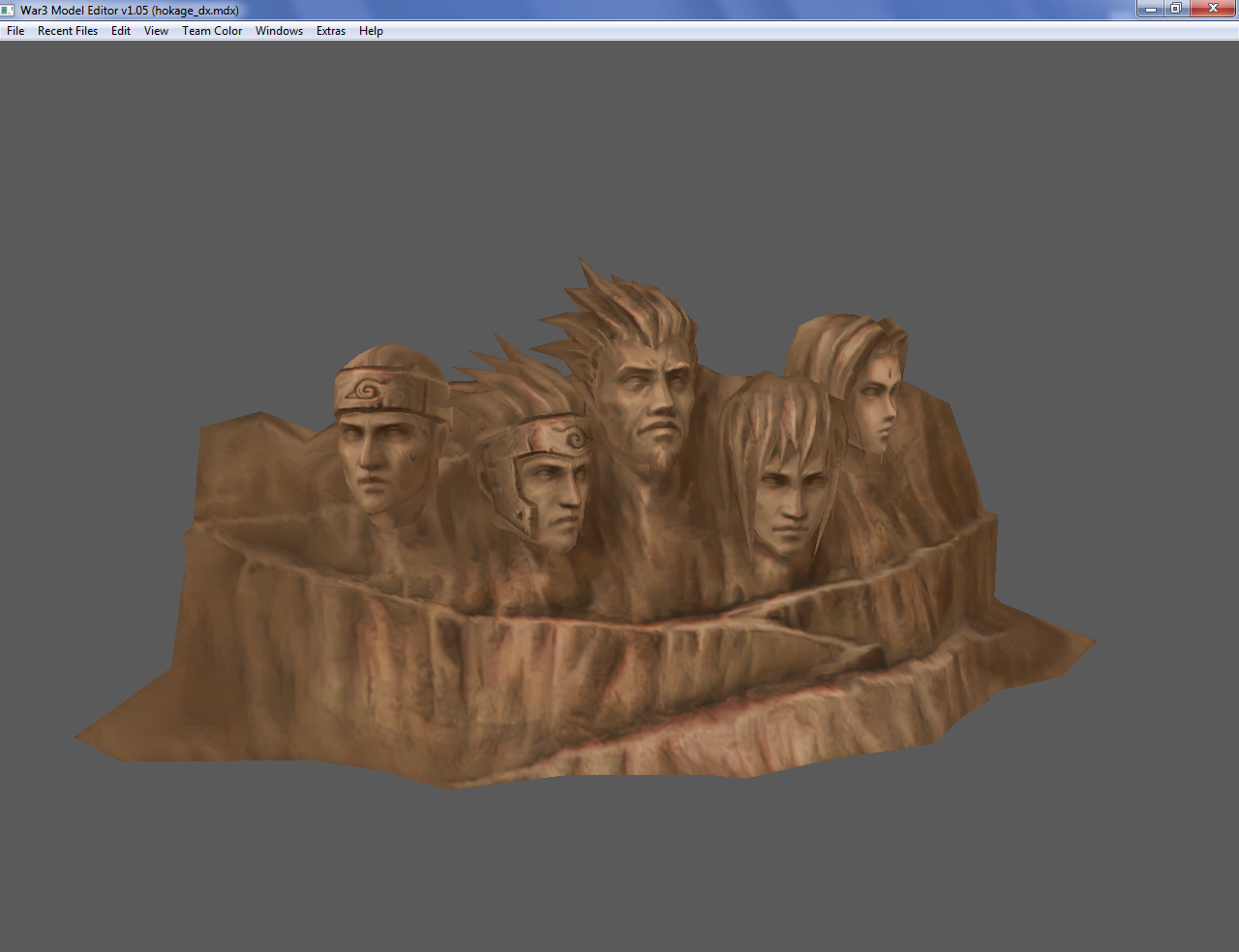Minimize the War3 Model Editor window
1239x952 pixels.
tap(1151, 9)
